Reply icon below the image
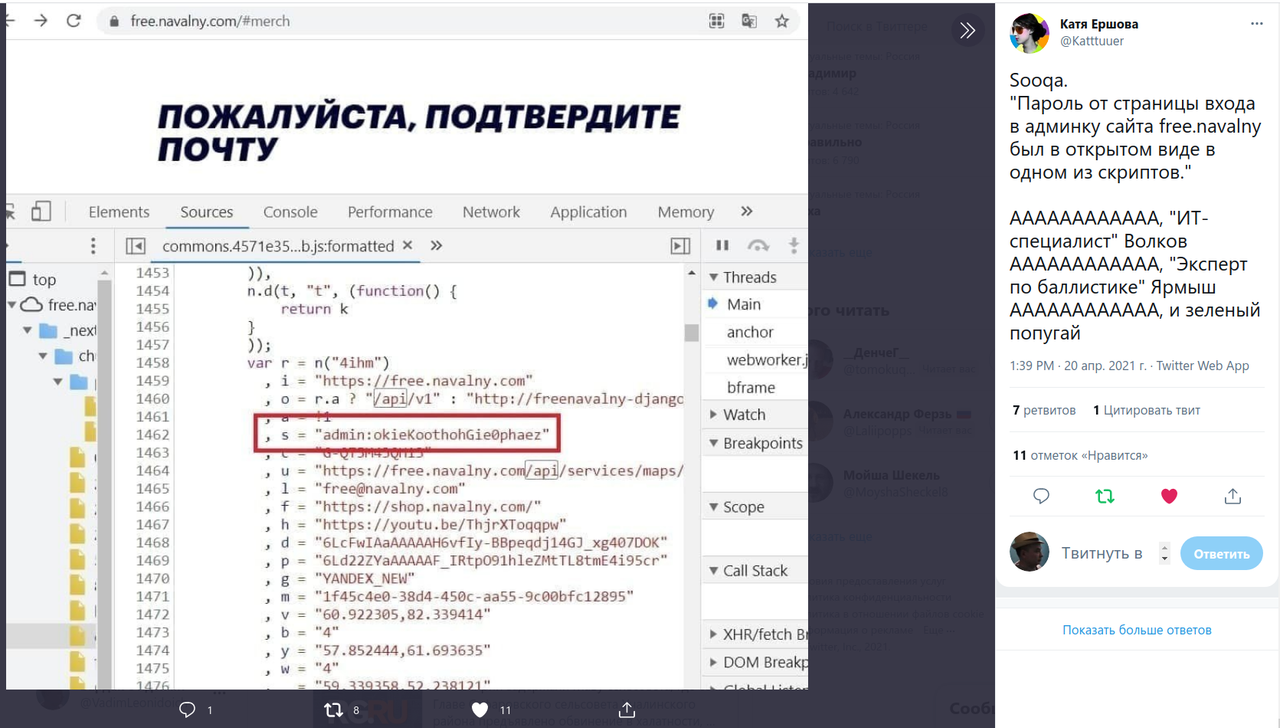Image resolution: width=1280 pixels, height=728 pixels. (x=186, y=710)
